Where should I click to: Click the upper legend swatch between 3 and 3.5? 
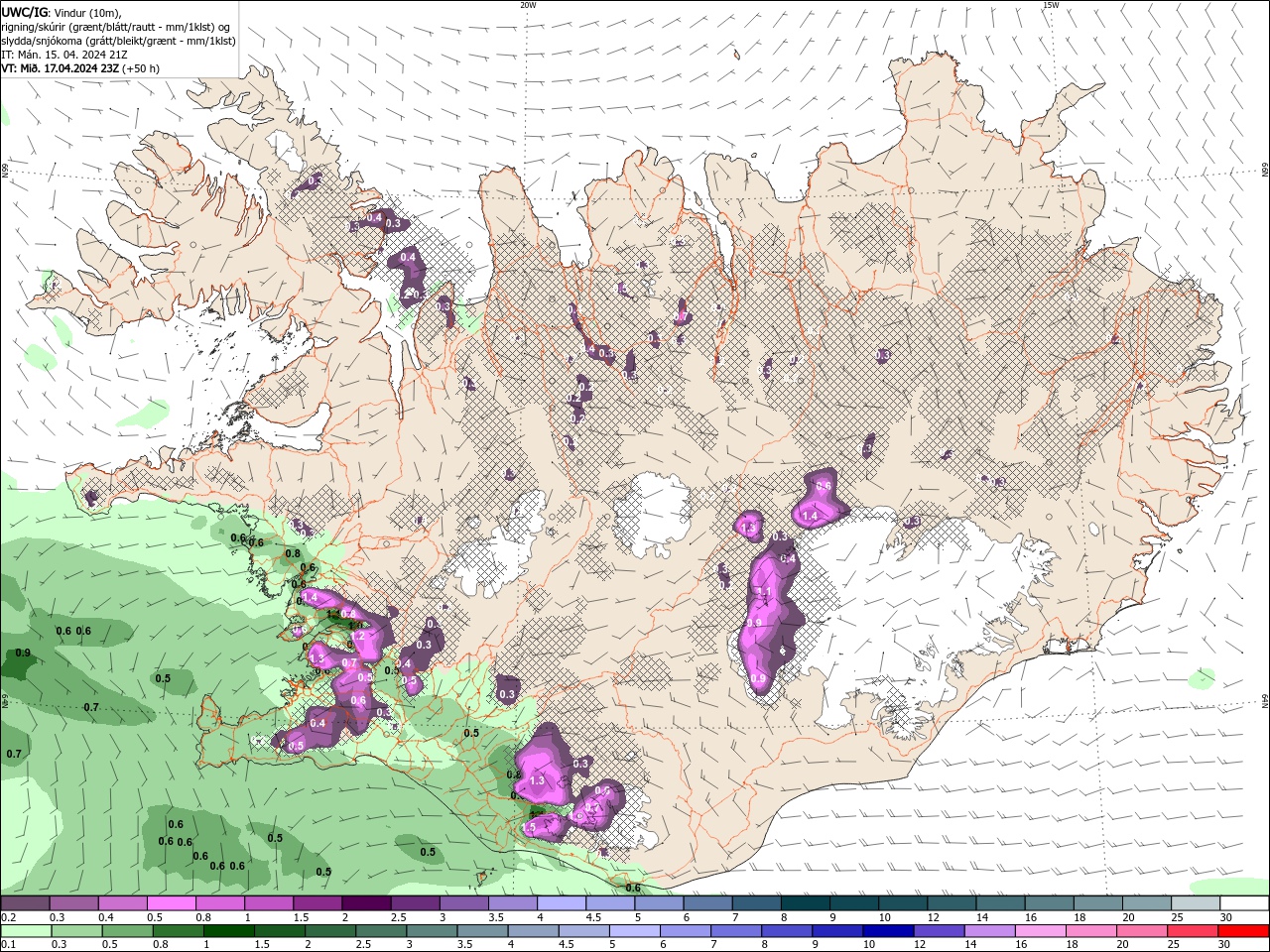click(x=463, y=903)
